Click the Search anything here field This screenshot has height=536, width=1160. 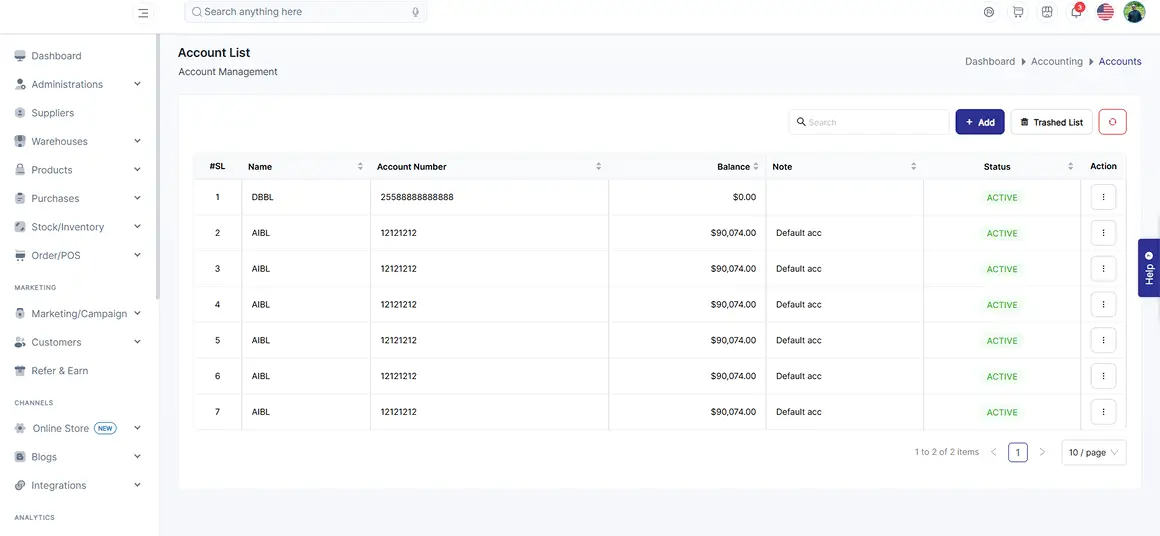point(306,12)
